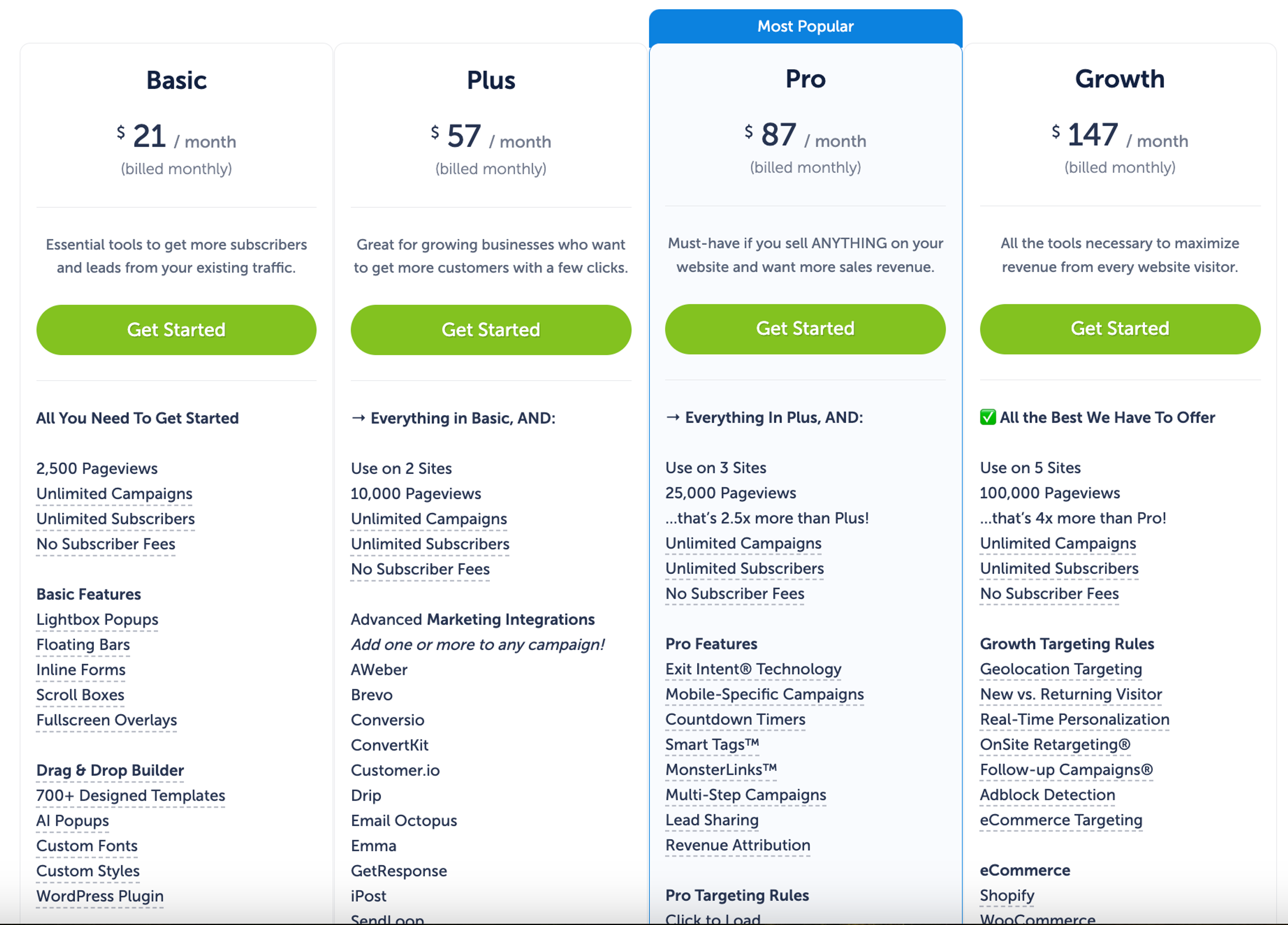Click the Floating Bars feature link
This screenshot has height=925, width=1288.
(x=83, y=644)
